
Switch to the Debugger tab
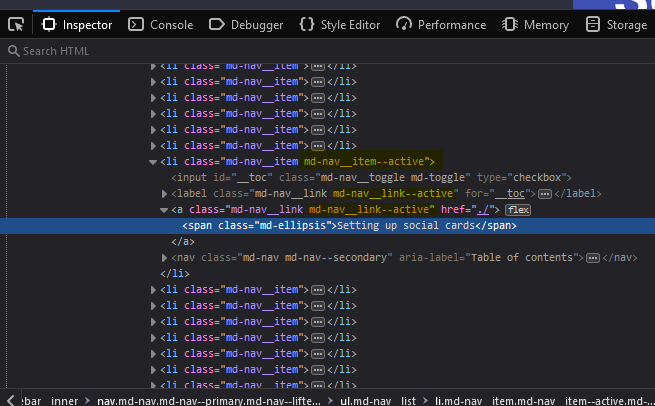[x=246, y=25]
